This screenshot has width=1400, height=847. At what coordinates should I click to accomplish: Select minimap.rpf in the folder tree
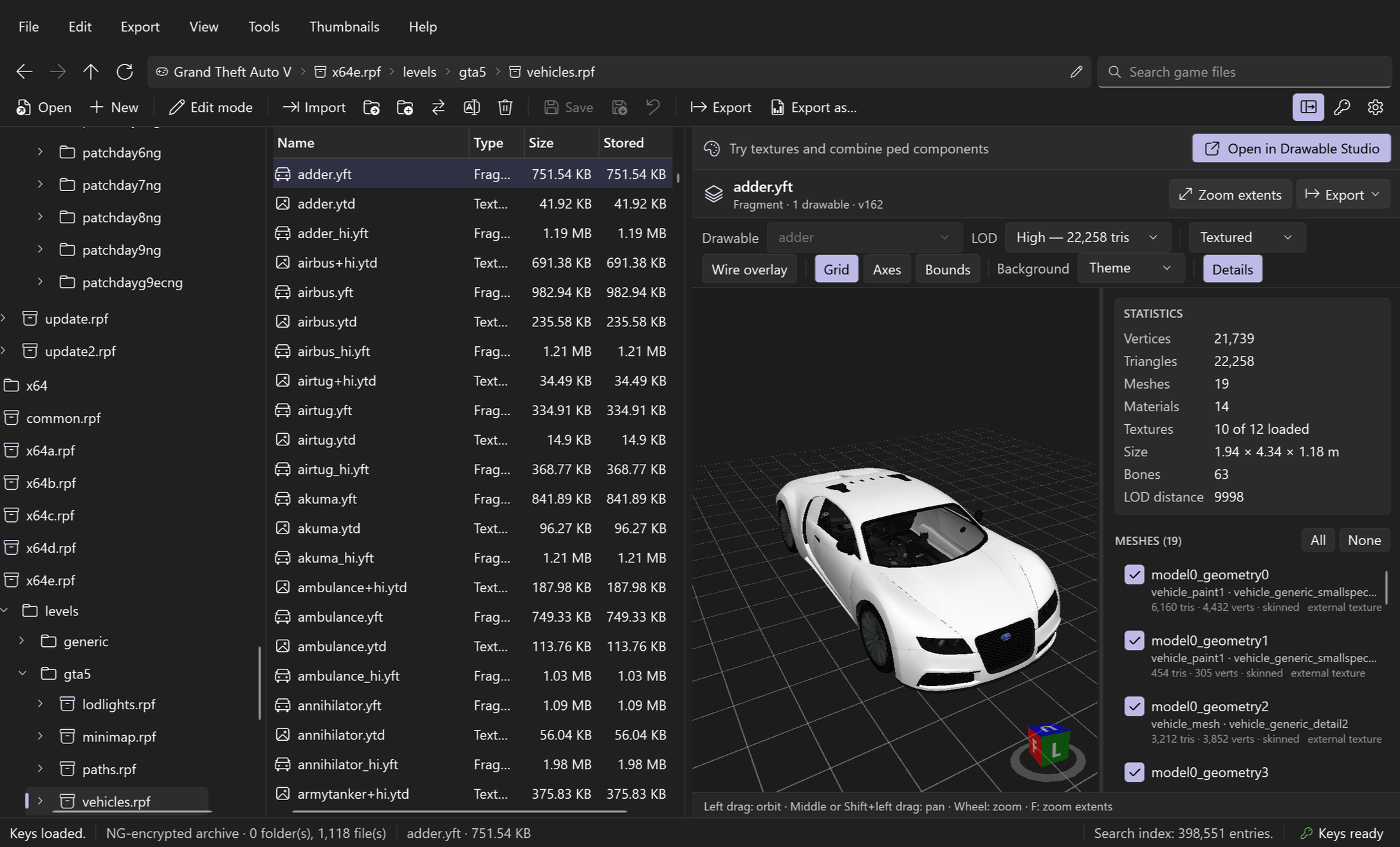[119, 736]
